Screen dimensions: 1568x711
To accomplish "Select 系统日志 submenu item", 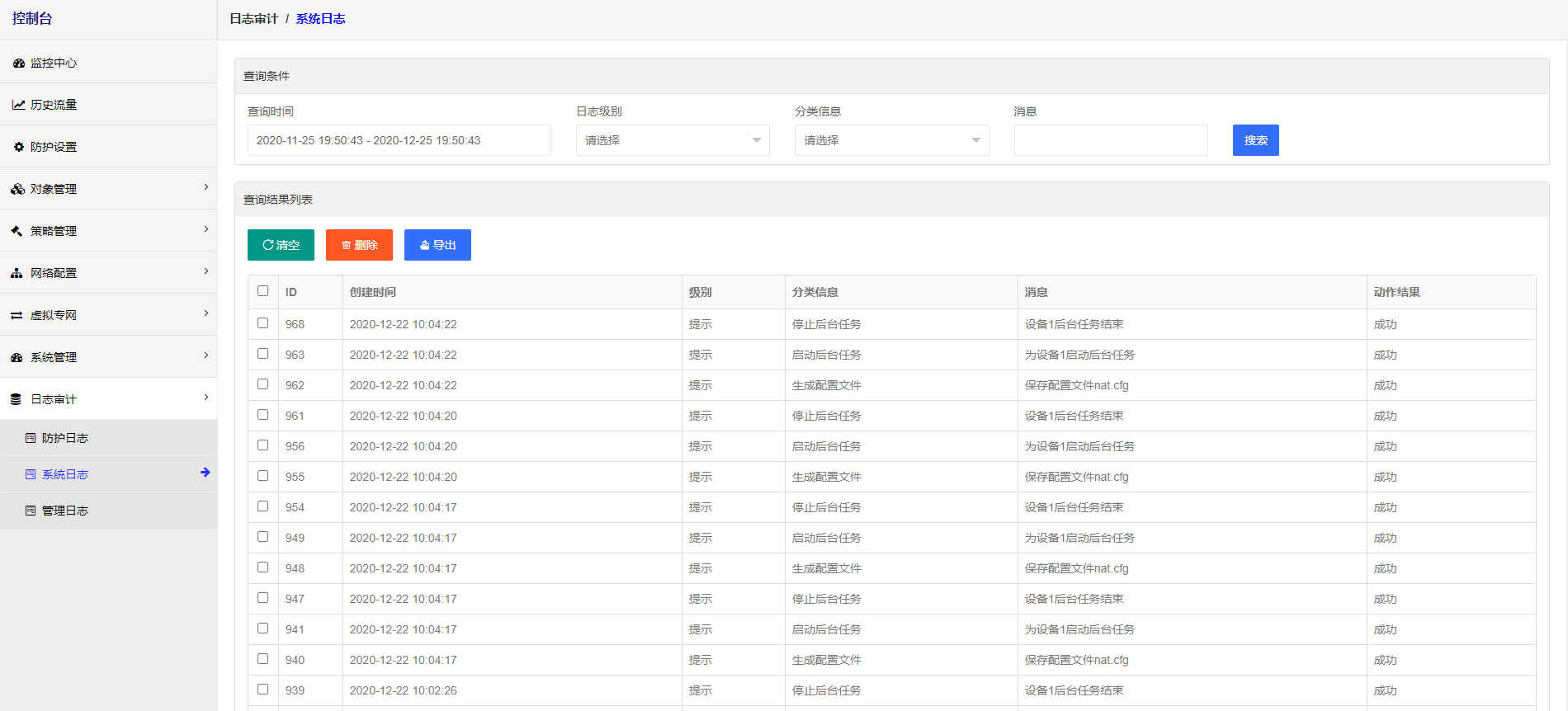I will tap(108, 474).
